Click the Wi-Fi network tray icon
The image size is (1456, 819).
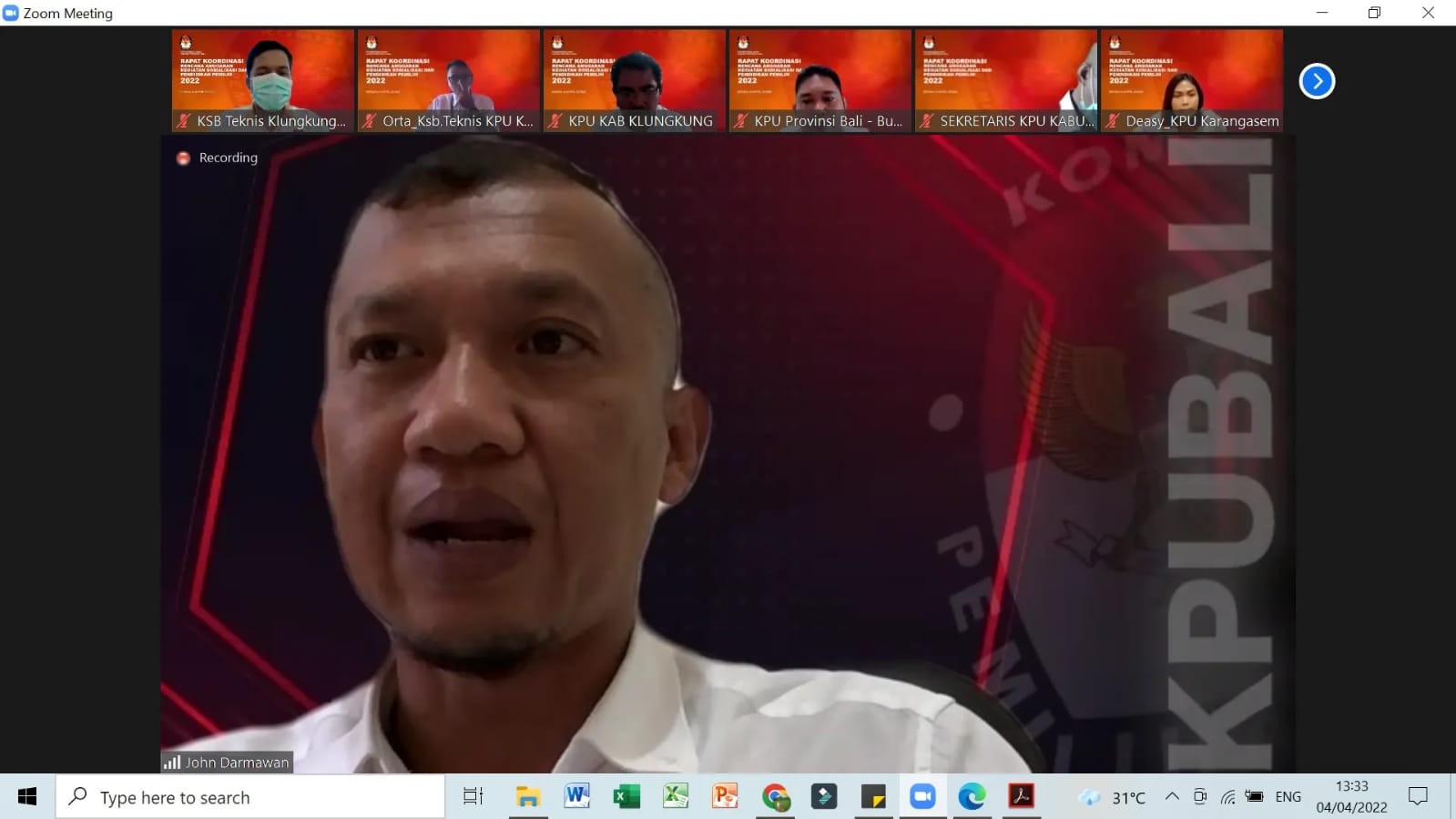coord(1227,797)
